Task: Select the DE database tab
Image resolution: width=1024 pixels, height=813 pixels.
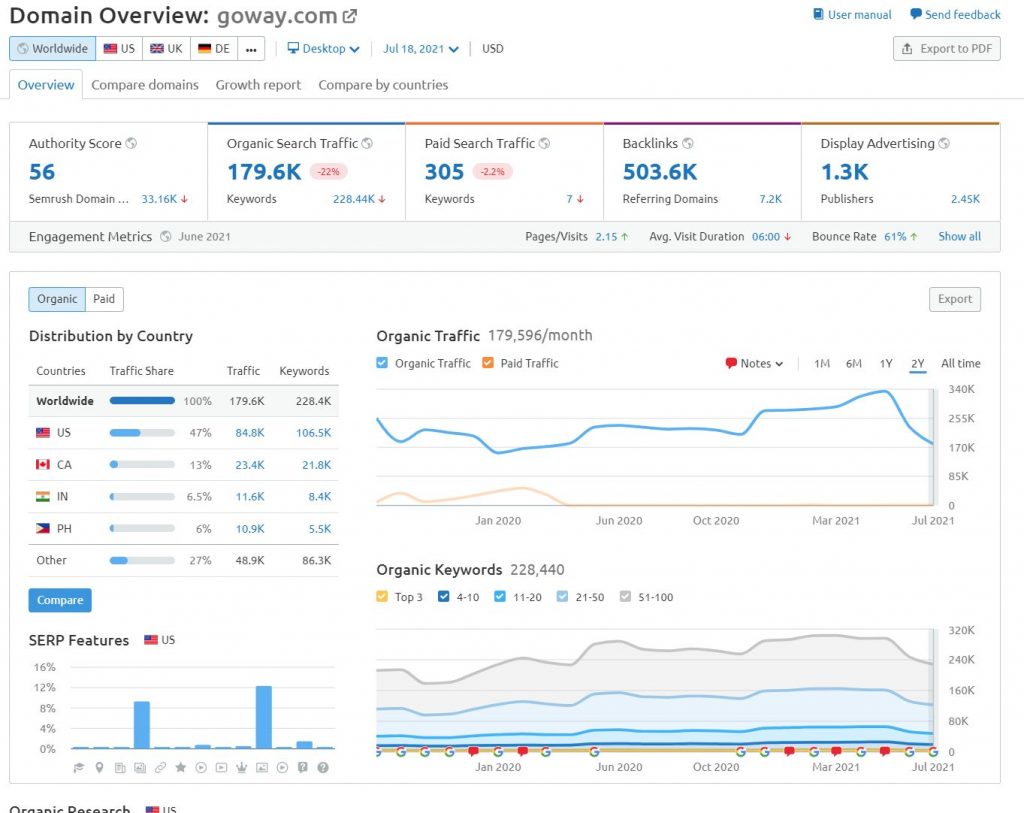Action: click(x=214, y=49)
